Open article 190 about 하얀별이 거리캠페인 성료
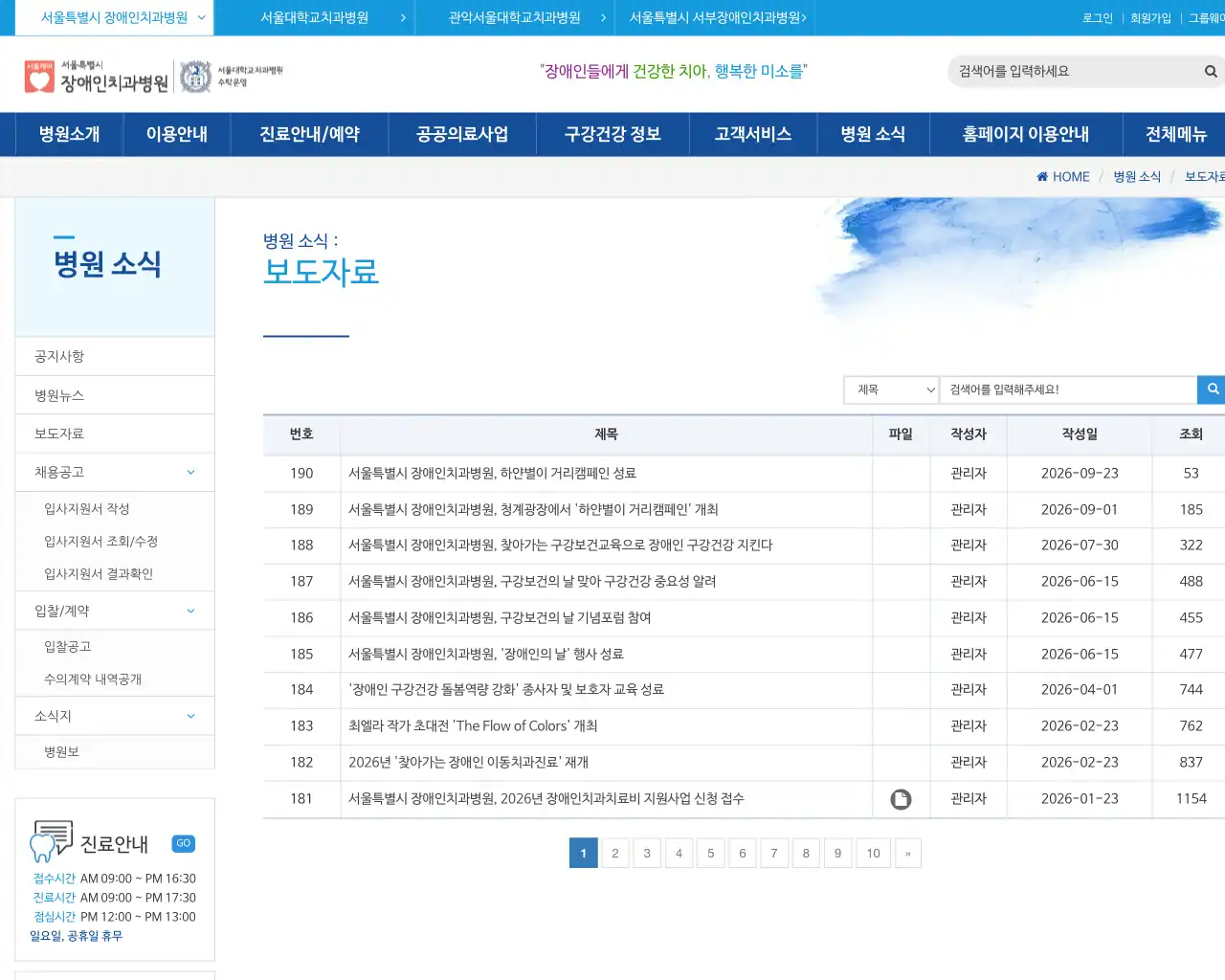 (x=492, y=474)
